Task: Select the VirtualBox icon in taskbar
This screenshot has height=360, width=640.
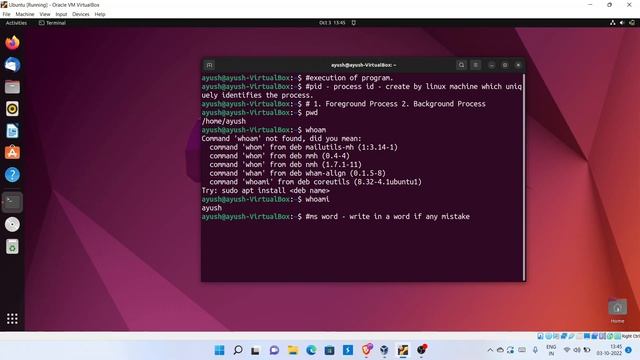Action: (x=384, y=350)
